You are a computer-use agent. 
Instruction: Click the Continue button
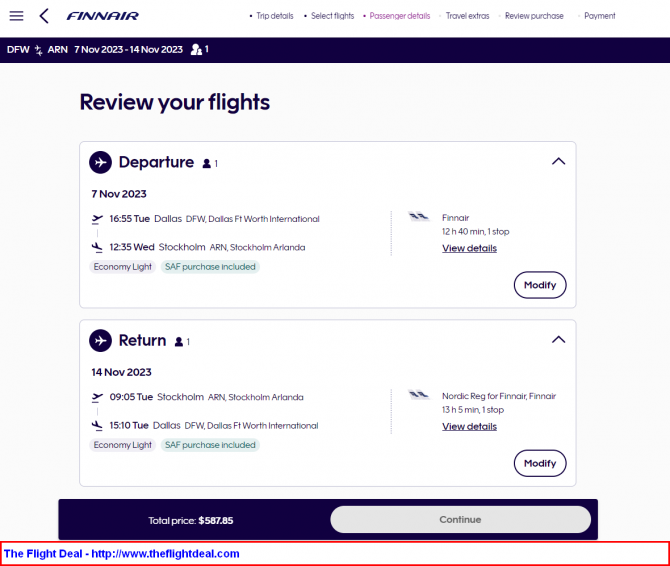click(460, 519)
